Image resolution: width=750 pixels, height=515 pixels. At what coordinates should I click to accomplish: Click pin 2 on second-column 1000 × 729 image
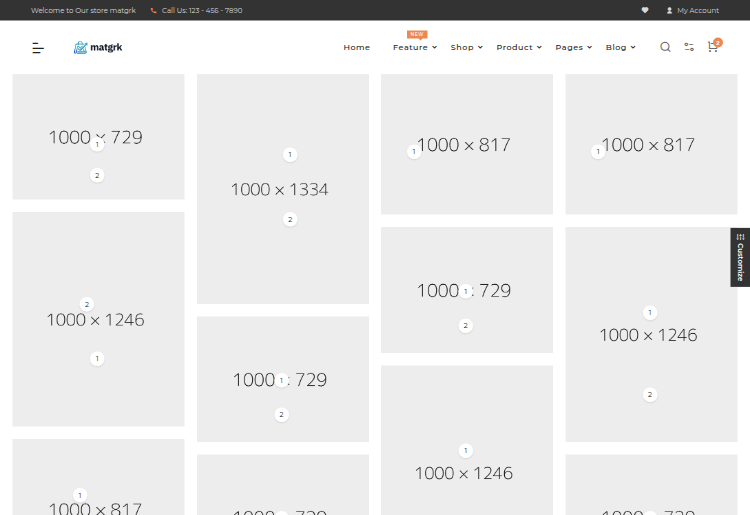tap(281, 415)
